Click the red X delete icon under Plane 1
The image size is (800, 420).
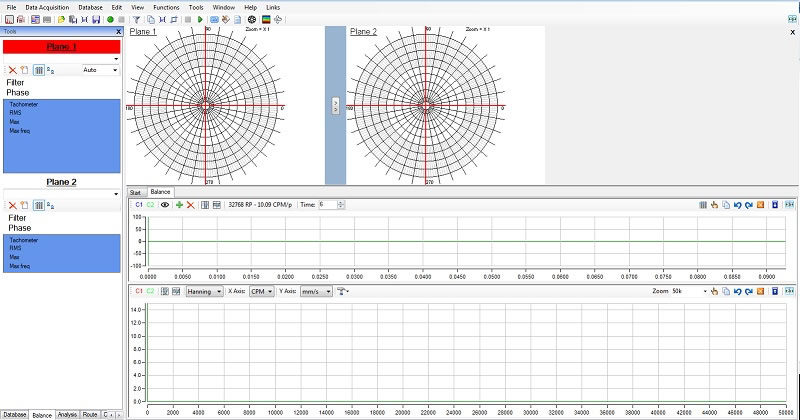tap(12, 70)
